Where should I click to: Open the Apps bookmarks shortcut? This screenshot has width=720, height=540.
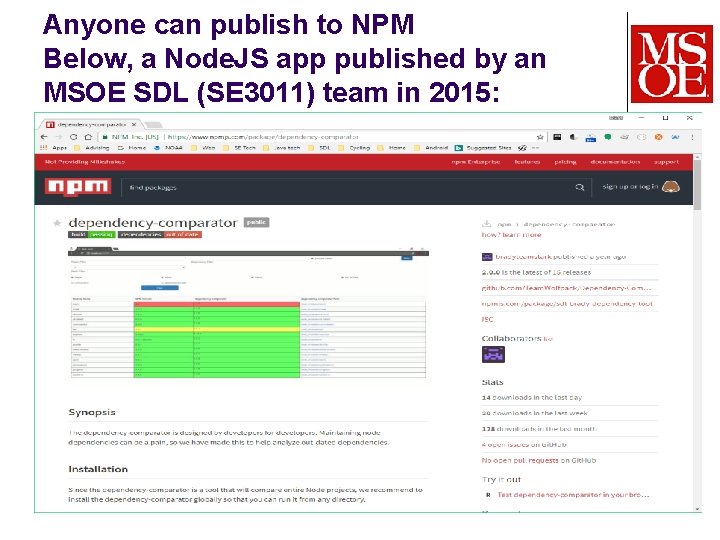[x=54, y=148]
